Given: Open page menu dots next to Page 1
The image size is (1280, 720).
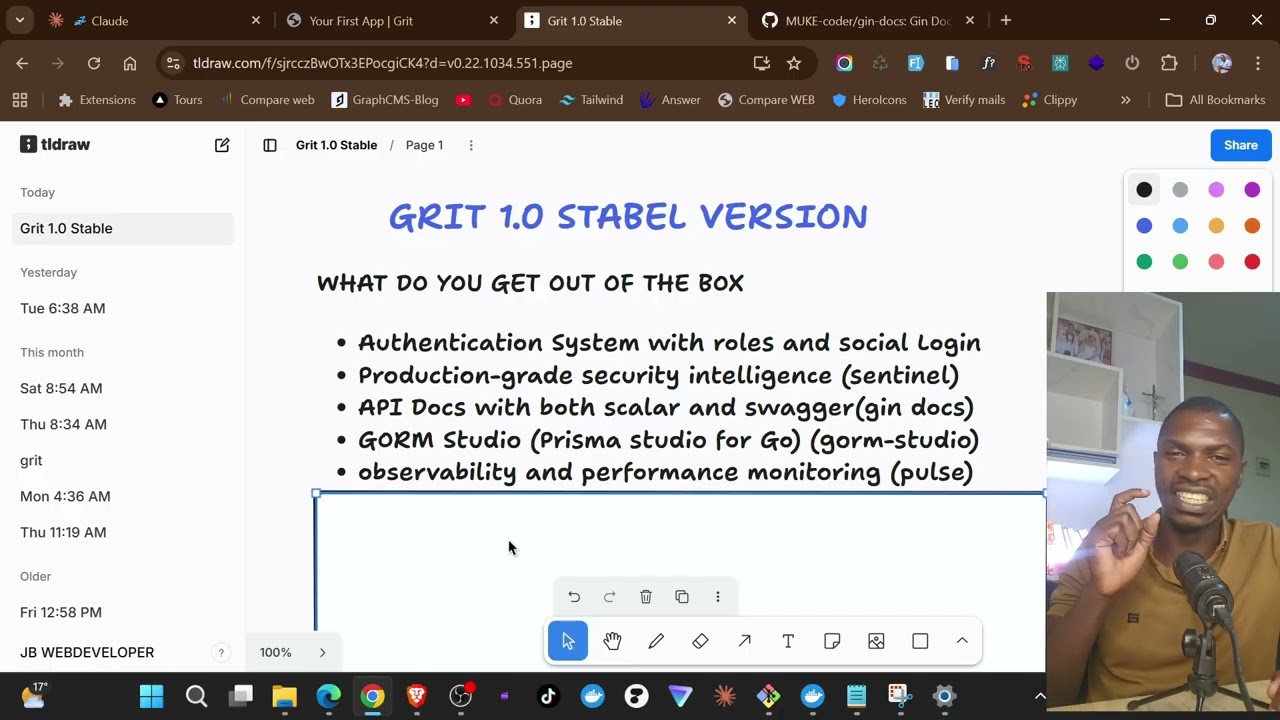Looking at the screenshot, I should click(471, 145).
